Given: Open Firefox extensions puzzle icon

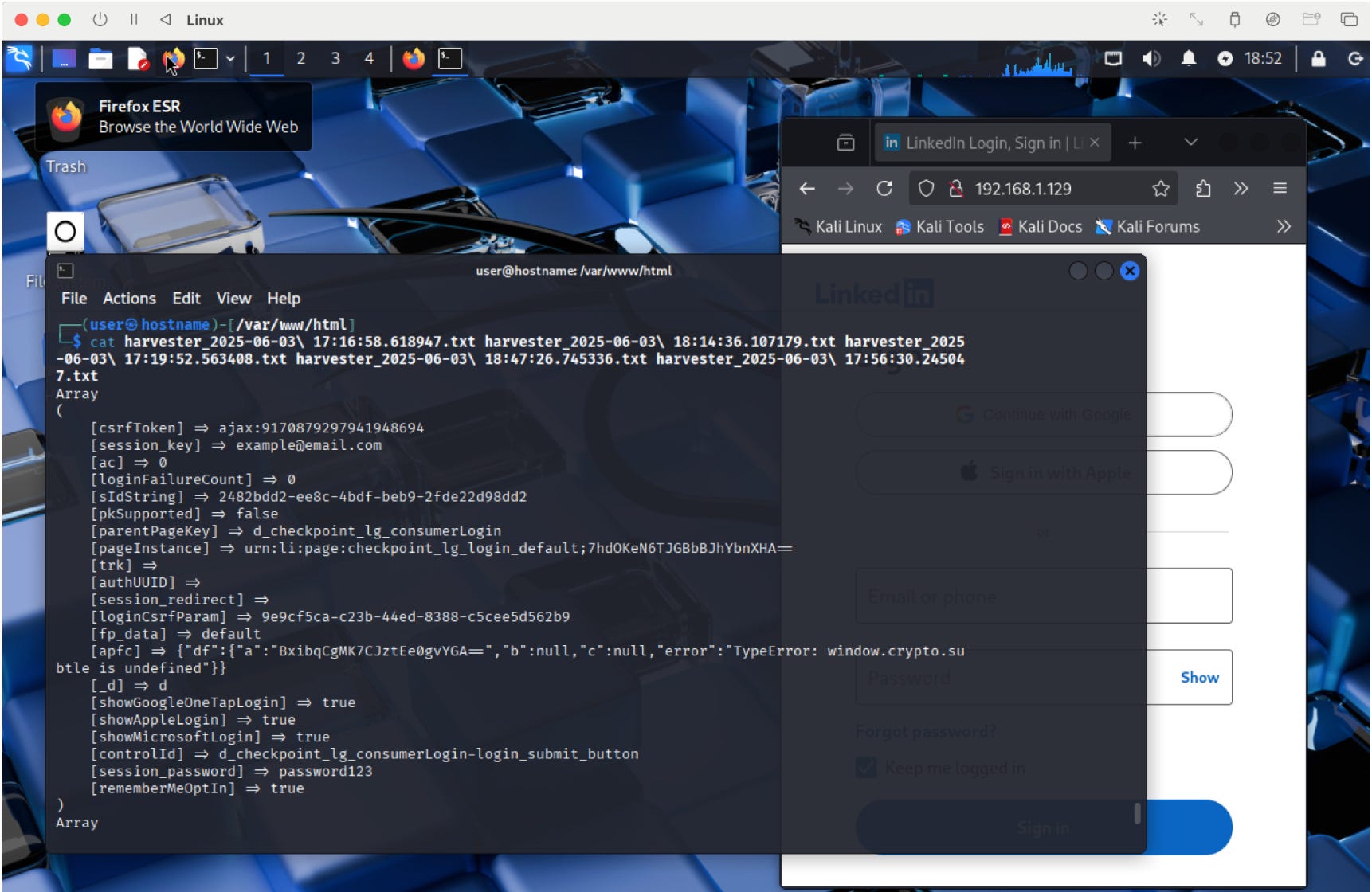Looking at the screenshot, I should click(1203, 189).
